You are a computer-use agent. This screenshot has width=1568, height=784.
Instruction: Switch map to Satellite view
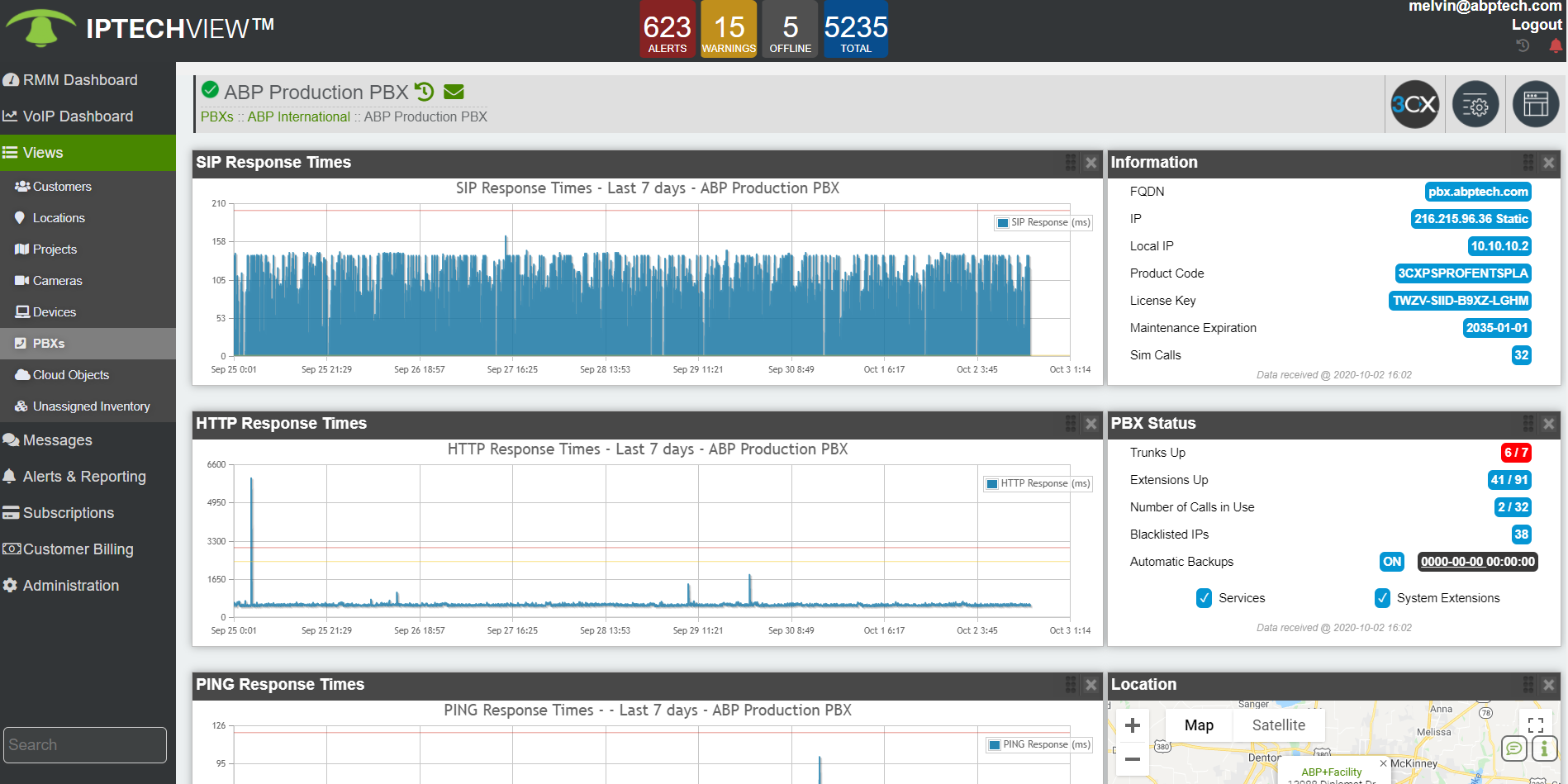click(1279, 725)
